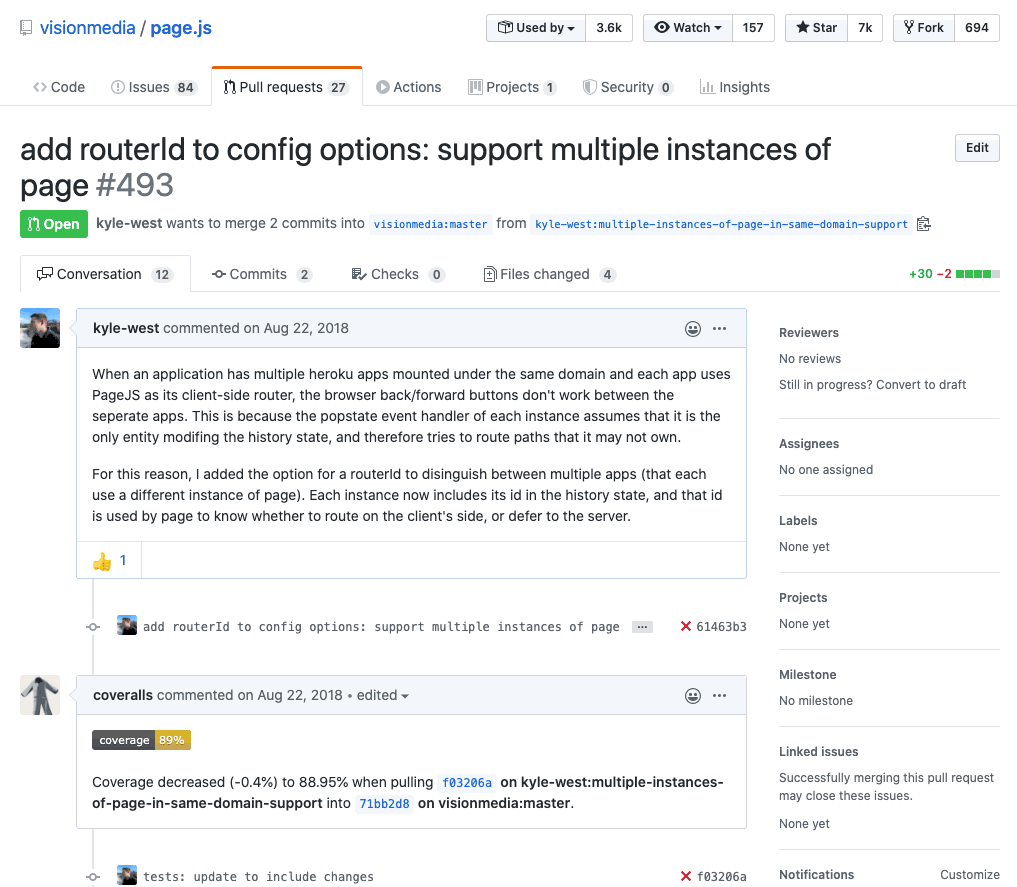
Task: Click failed status X next to 61463b3
Action: click(686, 626)
